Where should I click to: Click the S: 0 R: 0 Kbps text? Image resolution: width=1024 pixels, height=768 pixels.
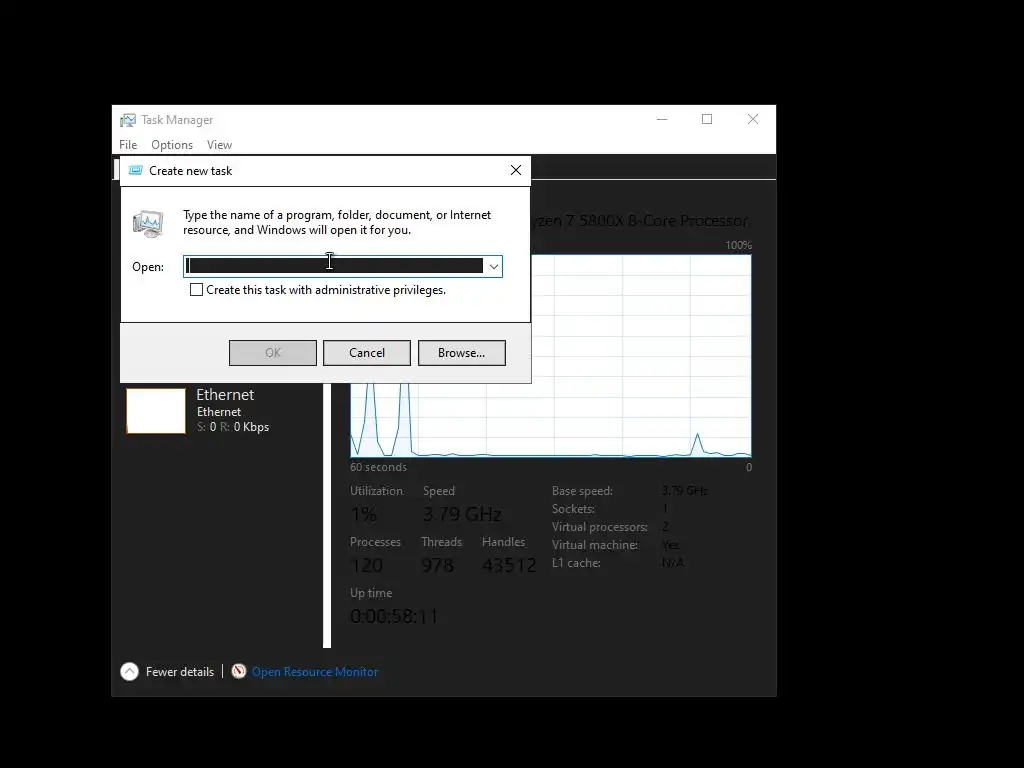click(233, 427)
